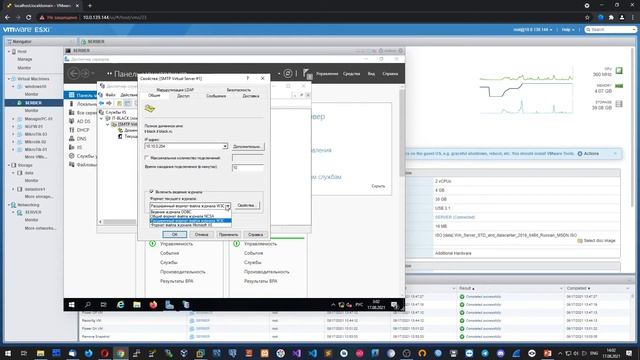Image resolution: width=640 pixels, height=360 pixels.
Task: Select datastore1 under Storage
Action: tap(35, 189)
